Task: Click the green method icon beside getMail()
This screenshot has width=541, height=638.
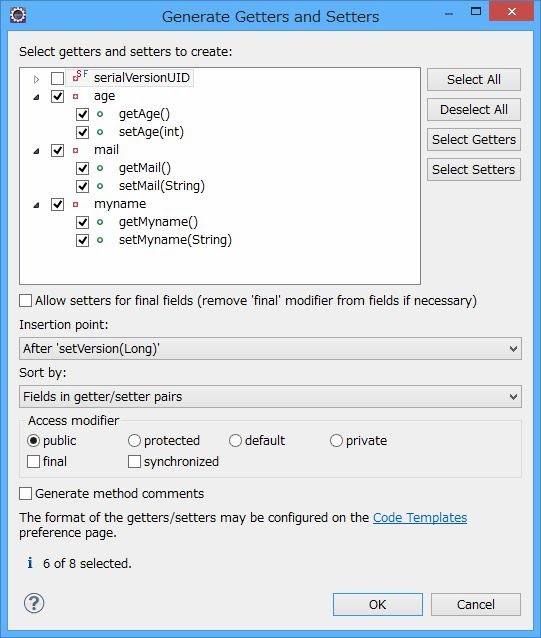Action: (x=100, y=168)
